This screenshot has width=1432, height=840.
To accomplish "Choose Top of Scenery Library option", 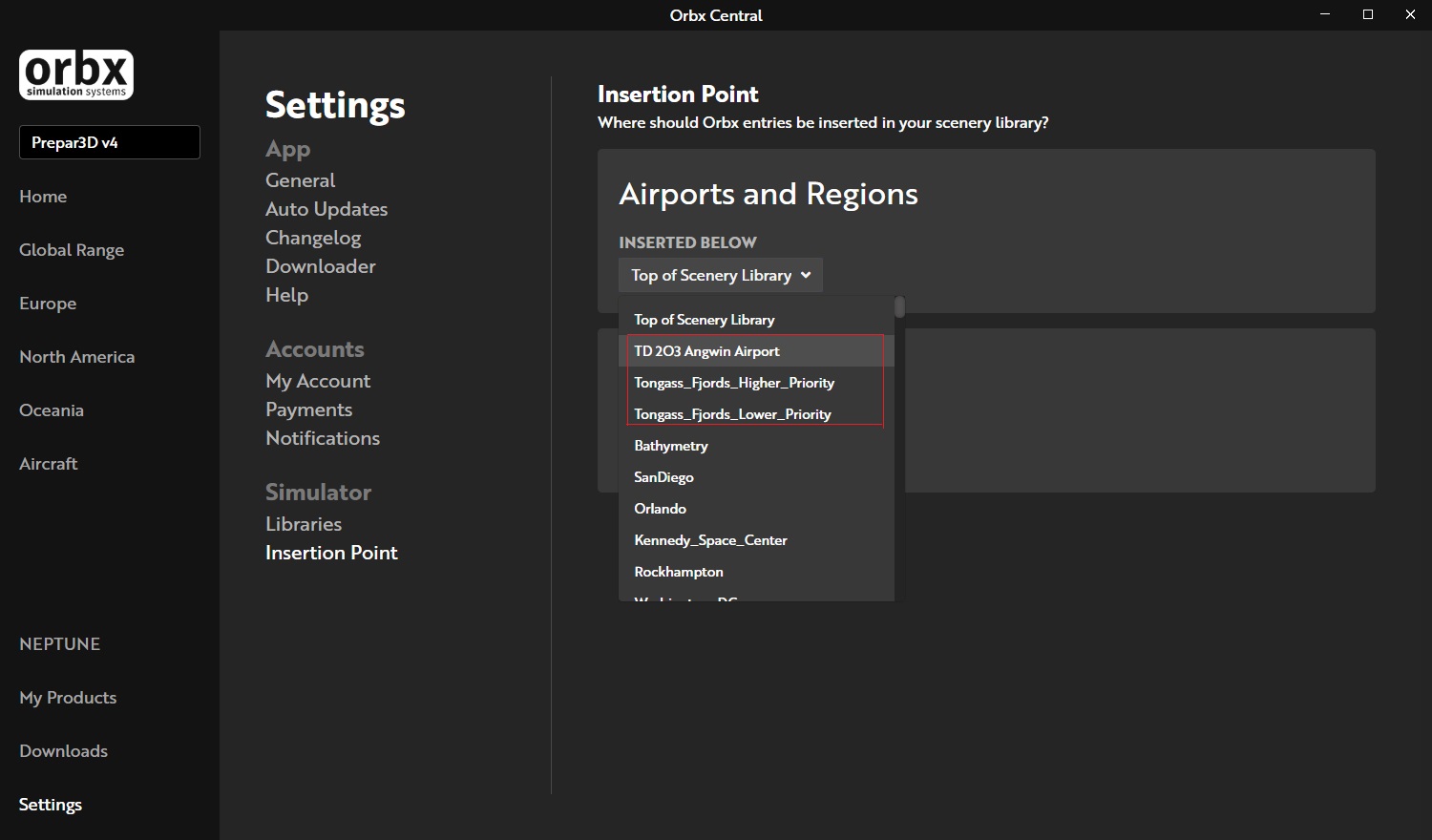I will (x=756, y=320).
